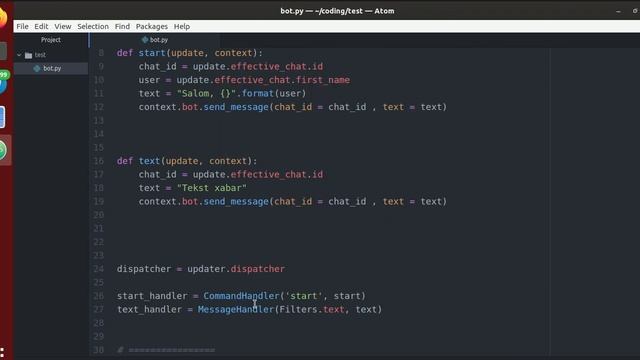
Task: Open the View menu
Action: 63,27
